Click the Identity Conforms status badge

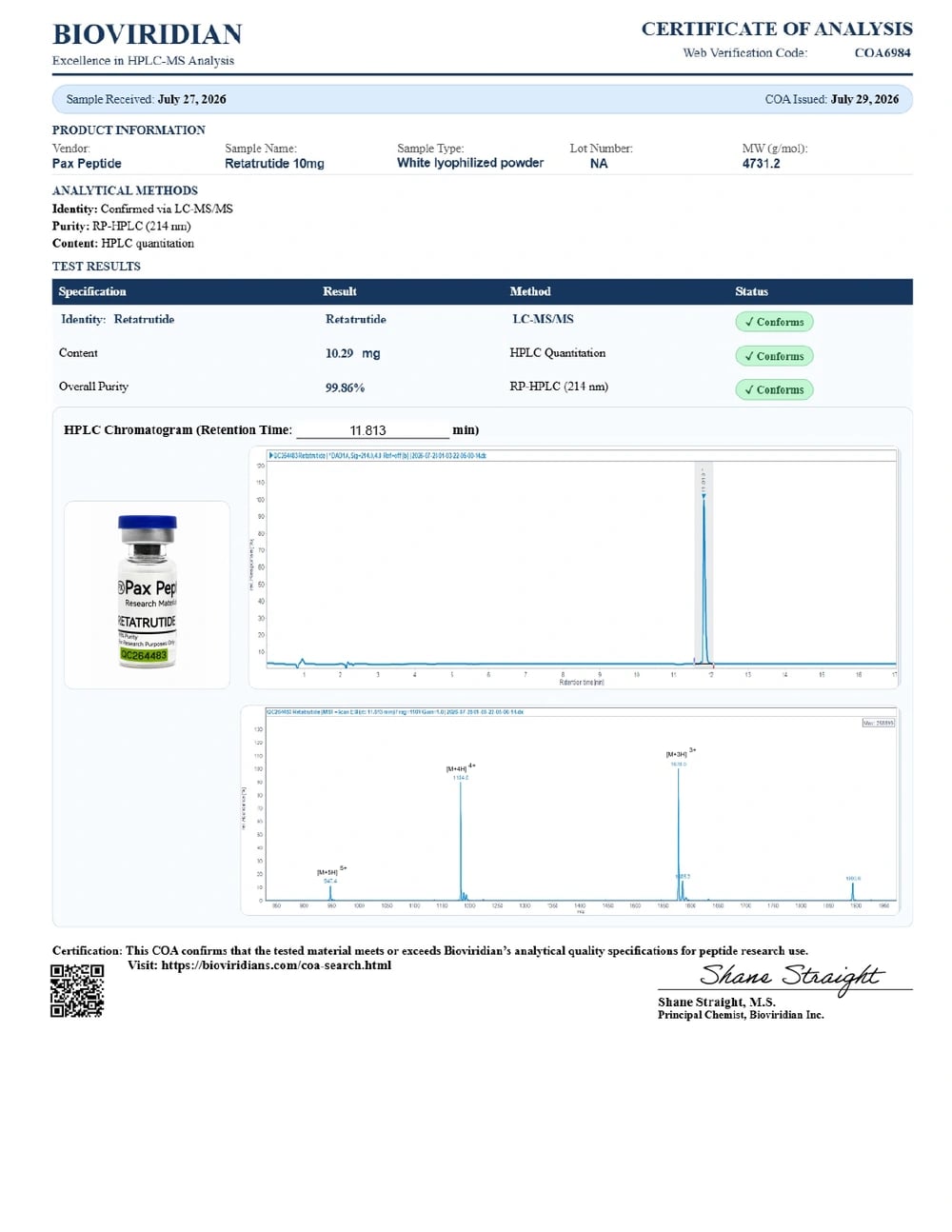click(774, 322)
